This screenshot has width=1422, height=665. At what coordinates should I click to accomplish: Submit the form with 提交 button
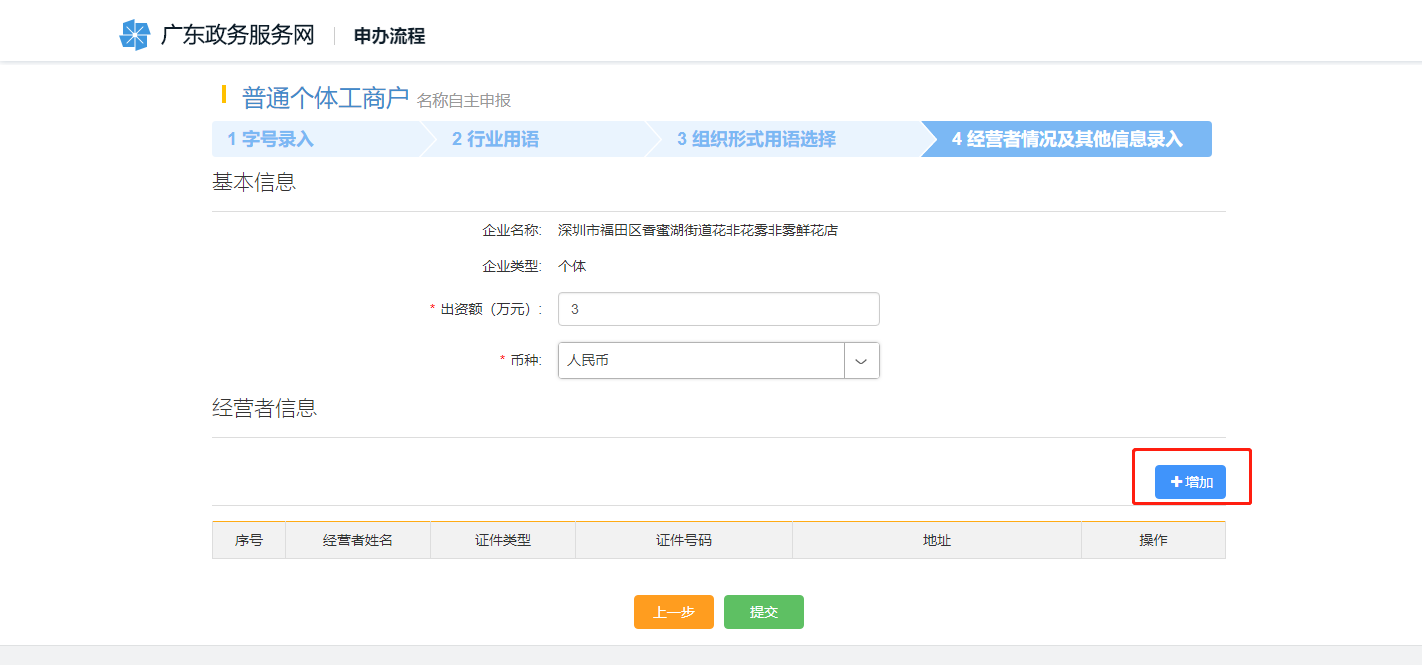pos(763,612)
